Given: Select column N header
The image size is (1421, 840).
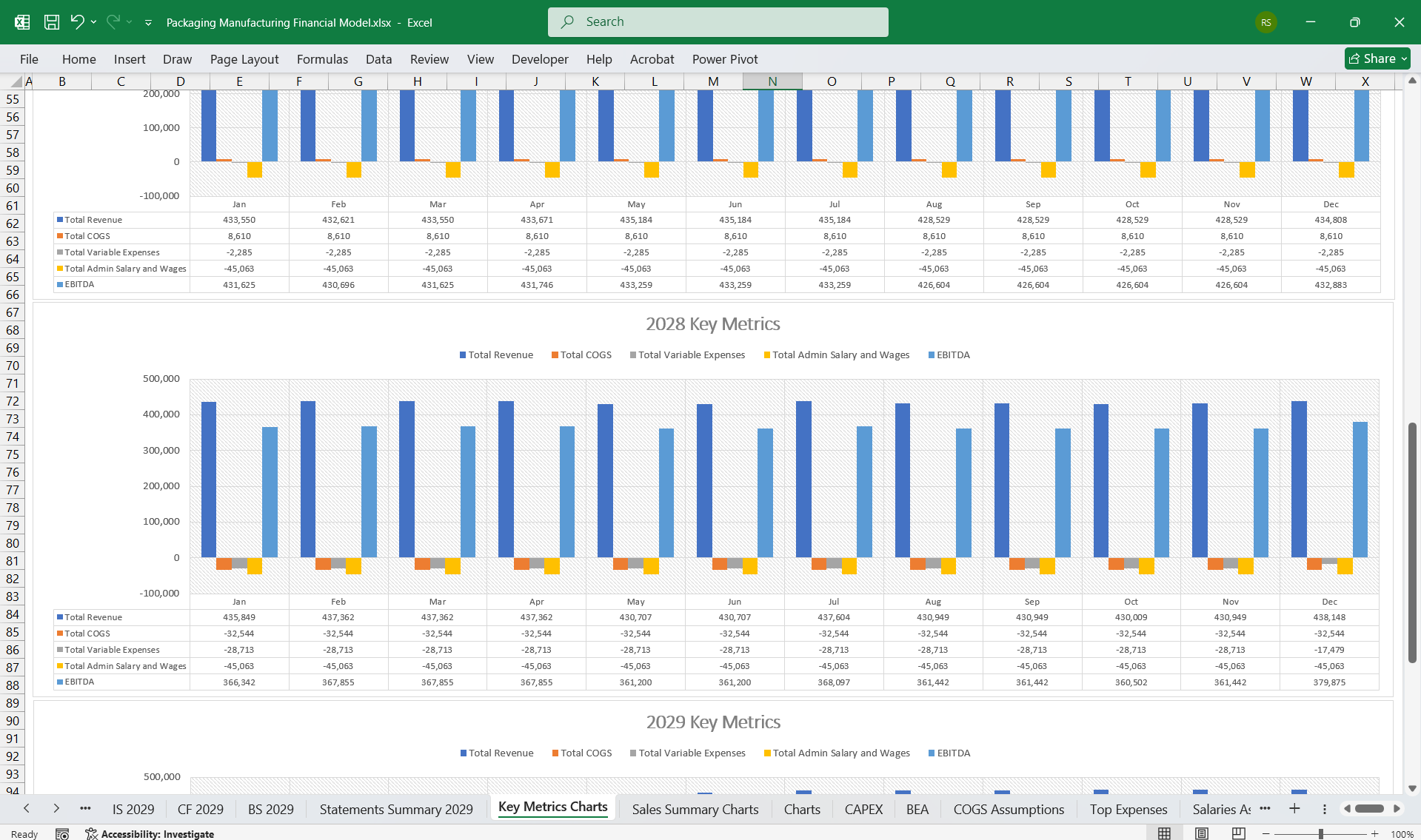Looking at the screenshot, I should (772, 81).
